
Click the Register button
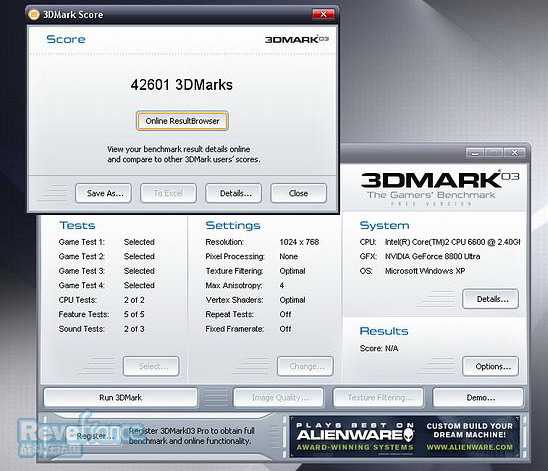click(x=94, y=436)
